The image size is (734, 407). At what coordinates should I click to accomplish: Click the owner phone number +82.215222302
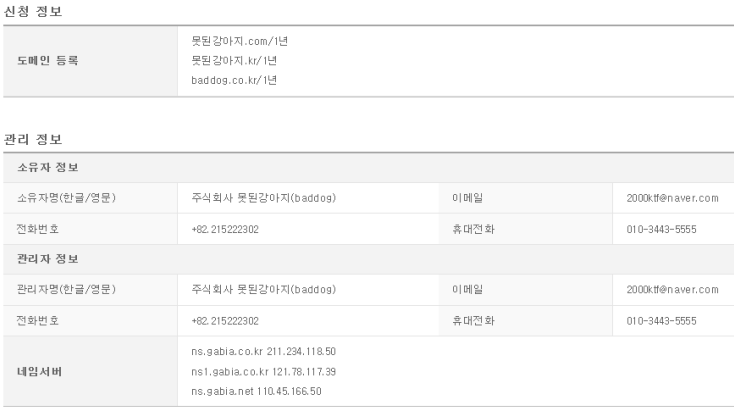click(x=225, y=229)
